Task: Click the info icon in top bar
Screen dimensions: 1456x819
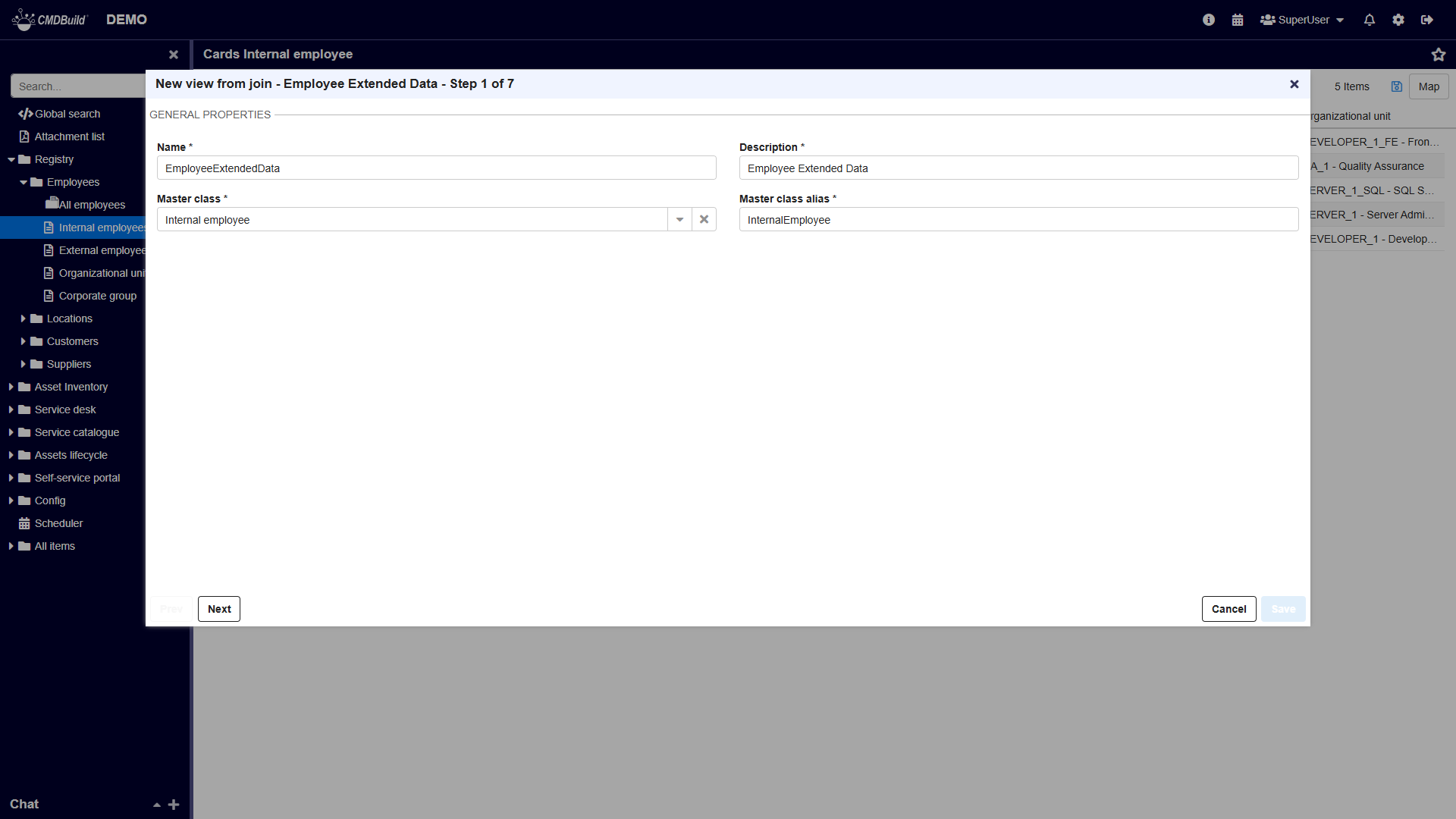Action: coord(1209,20)
